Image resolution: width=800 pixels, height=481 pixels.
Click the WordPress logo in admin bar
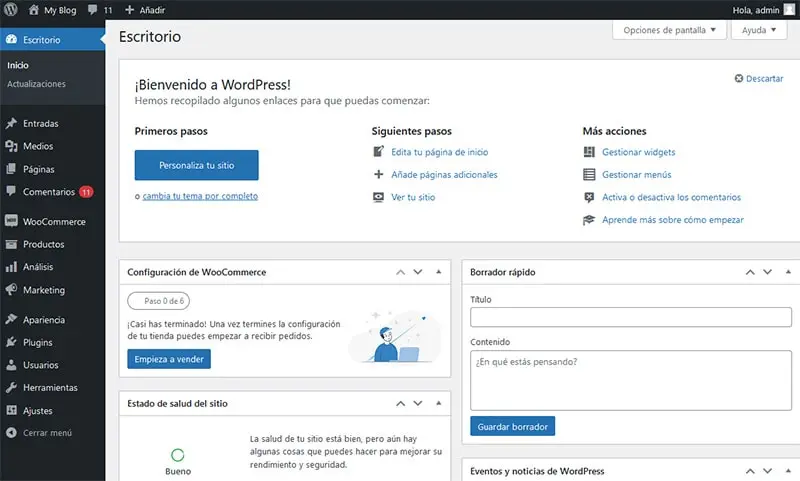click(x=11, y=10)
